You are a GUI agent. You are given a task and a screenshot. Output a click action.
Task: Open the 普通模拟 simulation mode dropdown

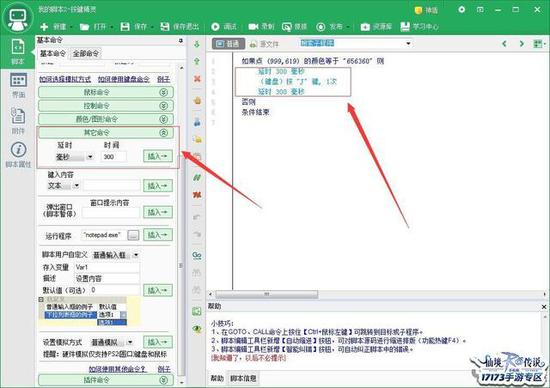(x=130, y=342)
